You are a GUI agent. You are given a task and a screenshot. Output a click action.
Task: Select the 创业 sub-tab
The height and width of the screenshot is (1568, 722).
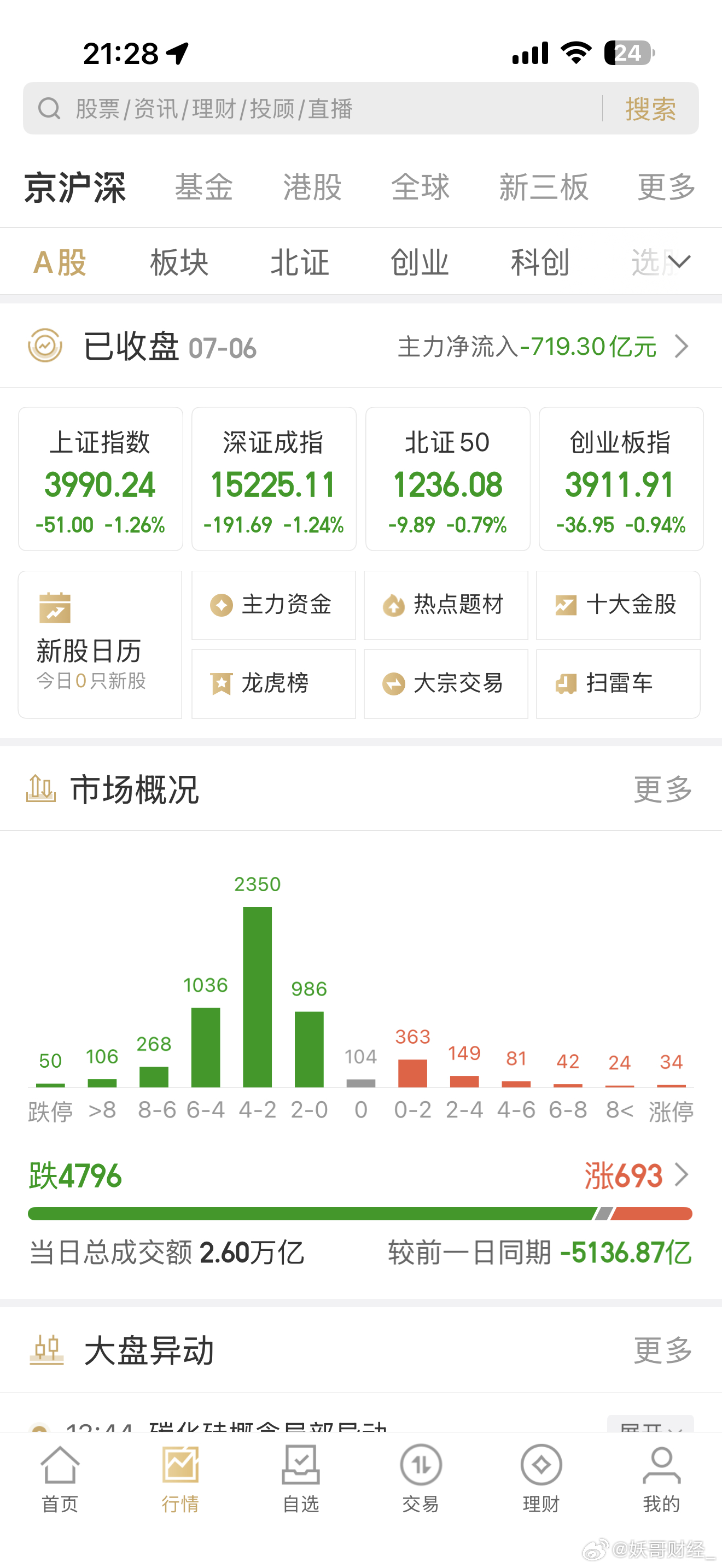click(420, 262)
